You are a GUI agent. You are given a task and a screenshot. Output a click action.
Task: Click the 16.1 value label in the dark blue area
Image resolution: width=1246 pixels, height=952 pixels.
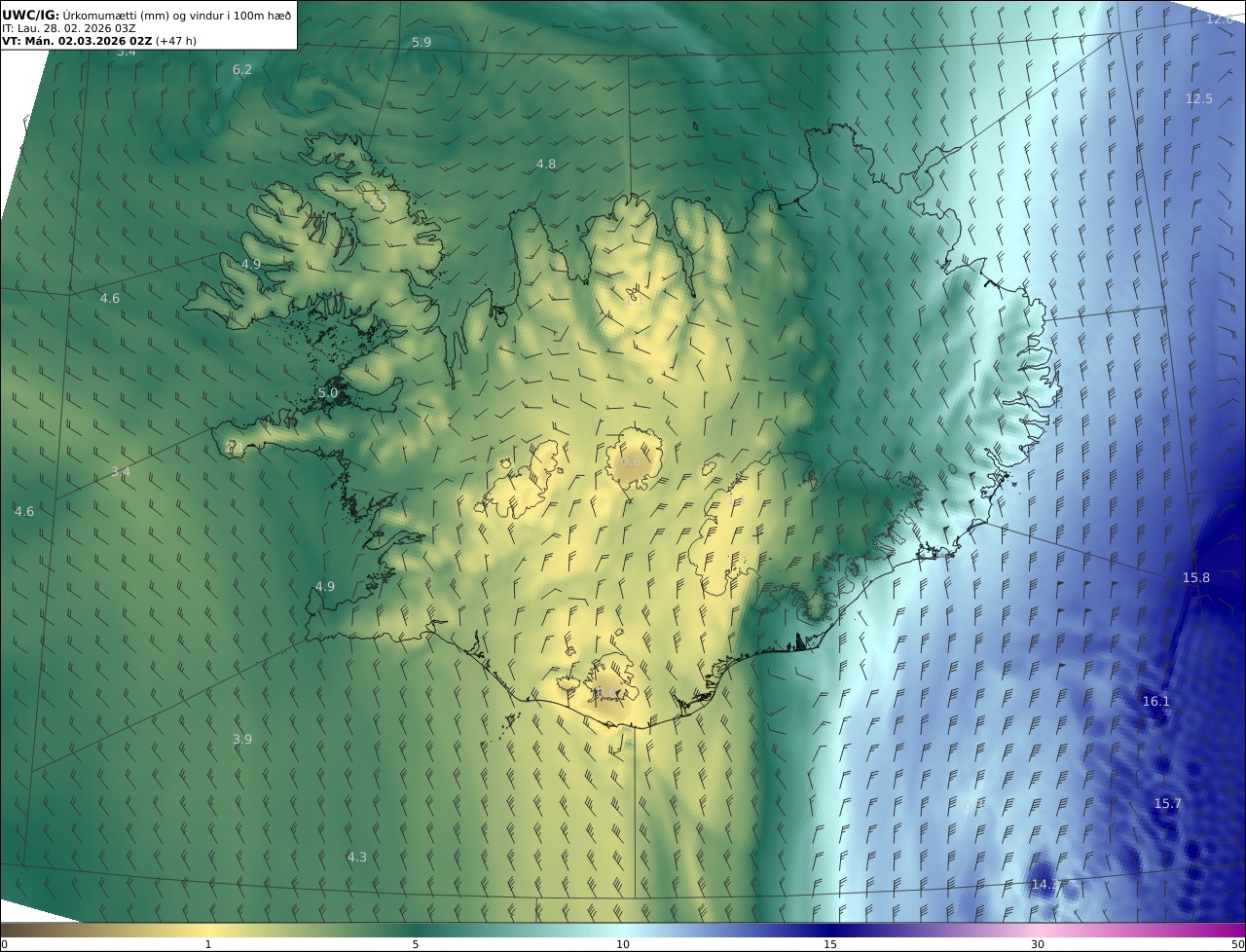[1156, 701]
